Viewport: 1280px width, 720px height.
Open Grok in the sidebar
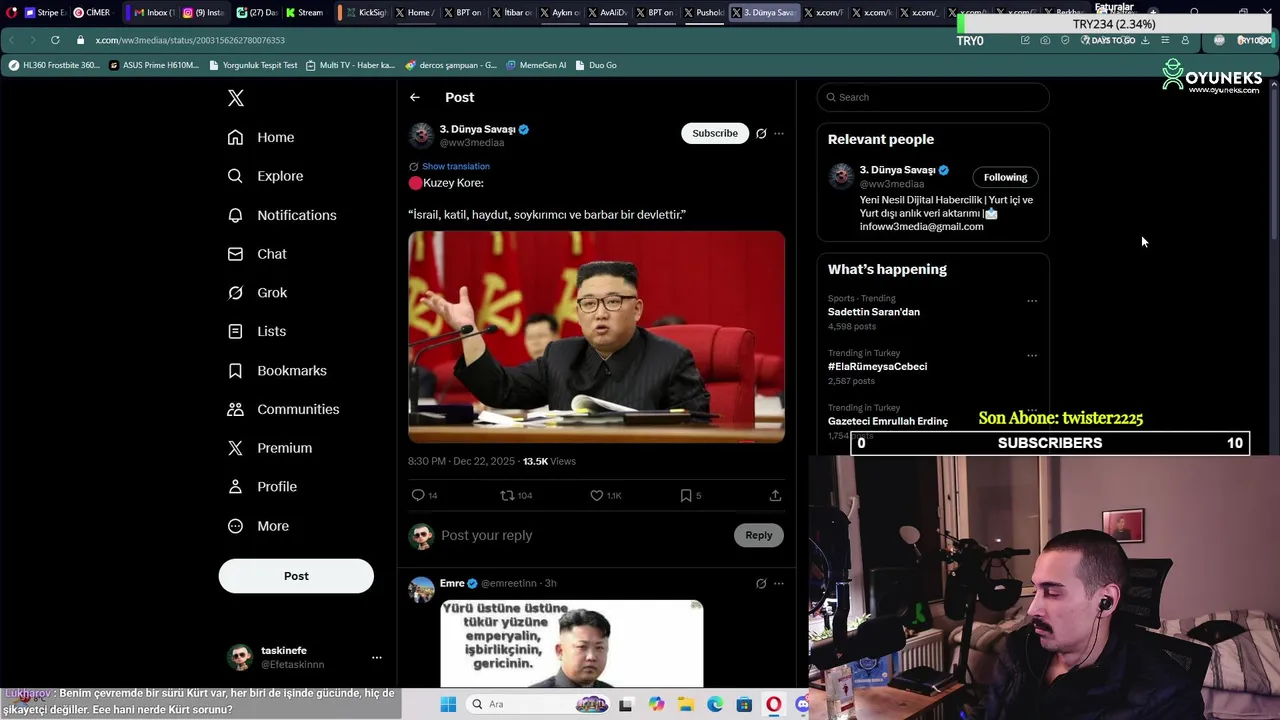tap(257, 293)
